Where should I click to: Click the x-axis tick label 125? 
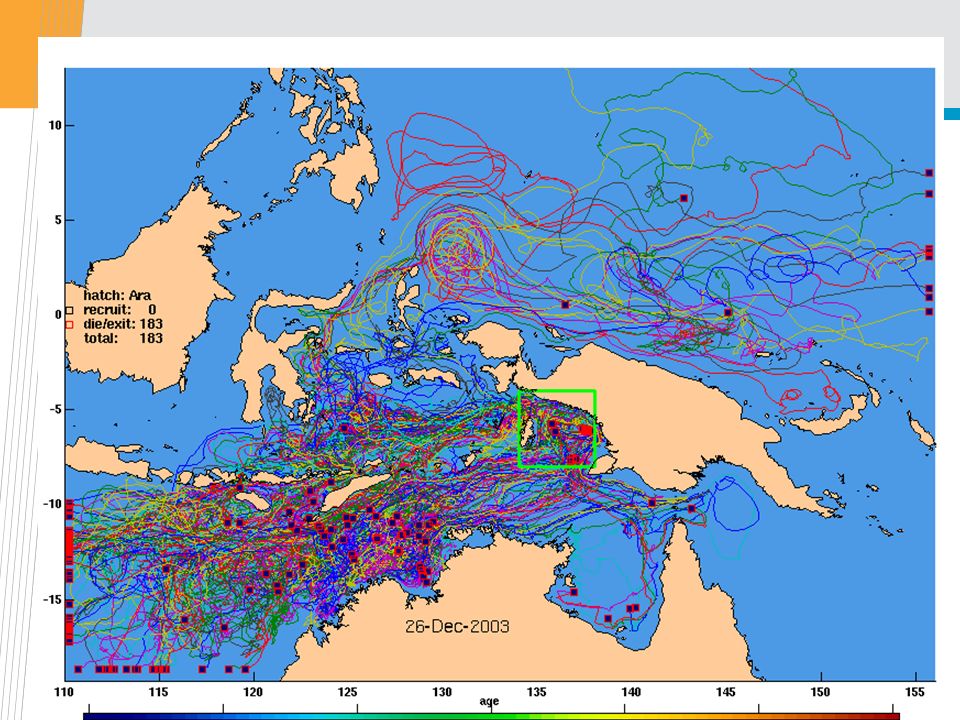click(x=347, y=692)
